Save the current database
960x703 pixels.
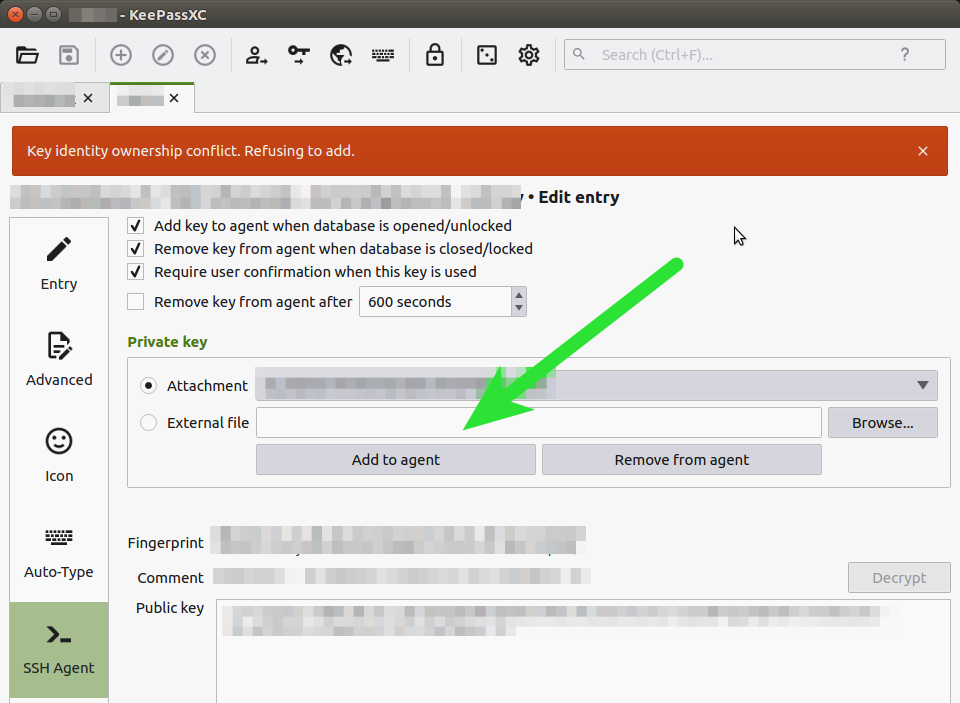69,55
